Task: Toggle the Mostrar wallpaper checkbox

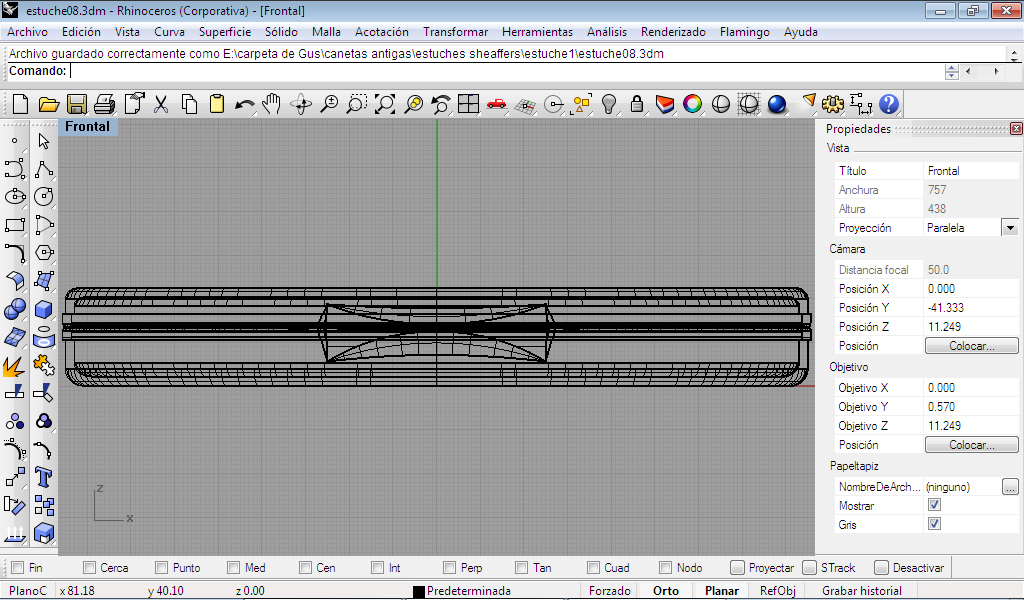Action: click(x=934, y=506)
